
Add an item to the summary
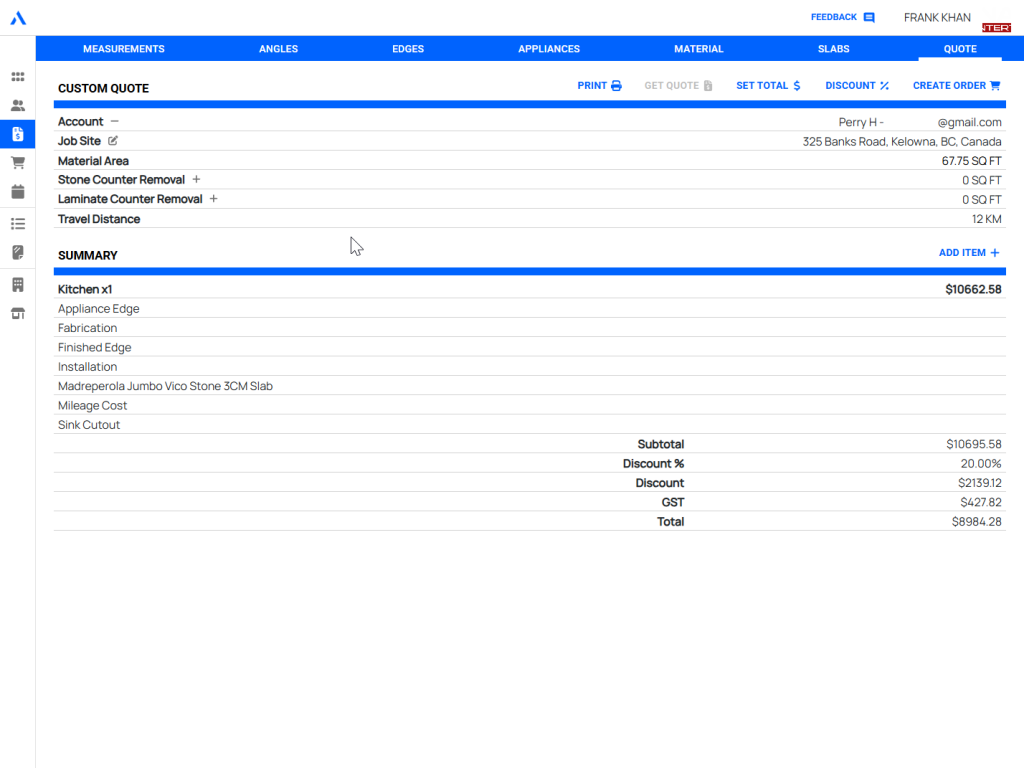pos(969,253)
